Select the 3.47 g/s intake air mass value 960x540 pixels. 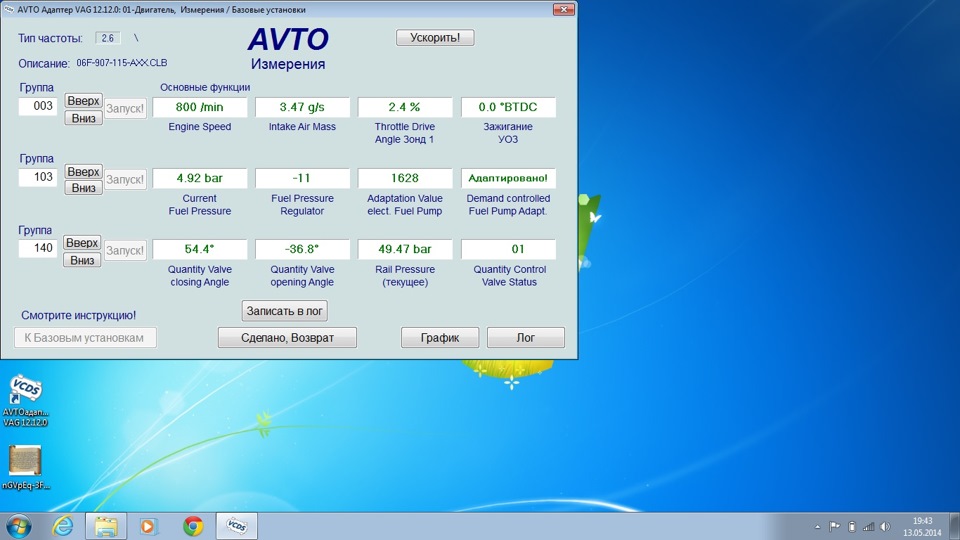click(302, 107)
